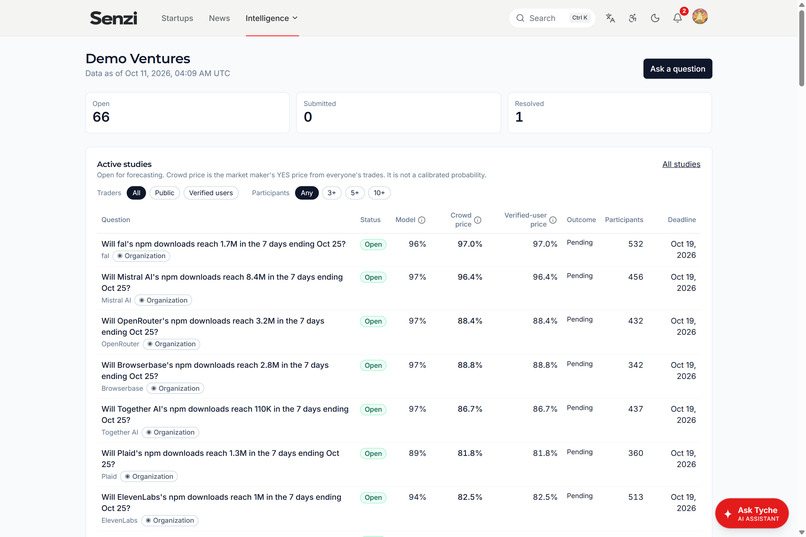Open the Browserbase npm downloads question
The width and height of the screenshot is (806, 537).
[x=215, y=371]
